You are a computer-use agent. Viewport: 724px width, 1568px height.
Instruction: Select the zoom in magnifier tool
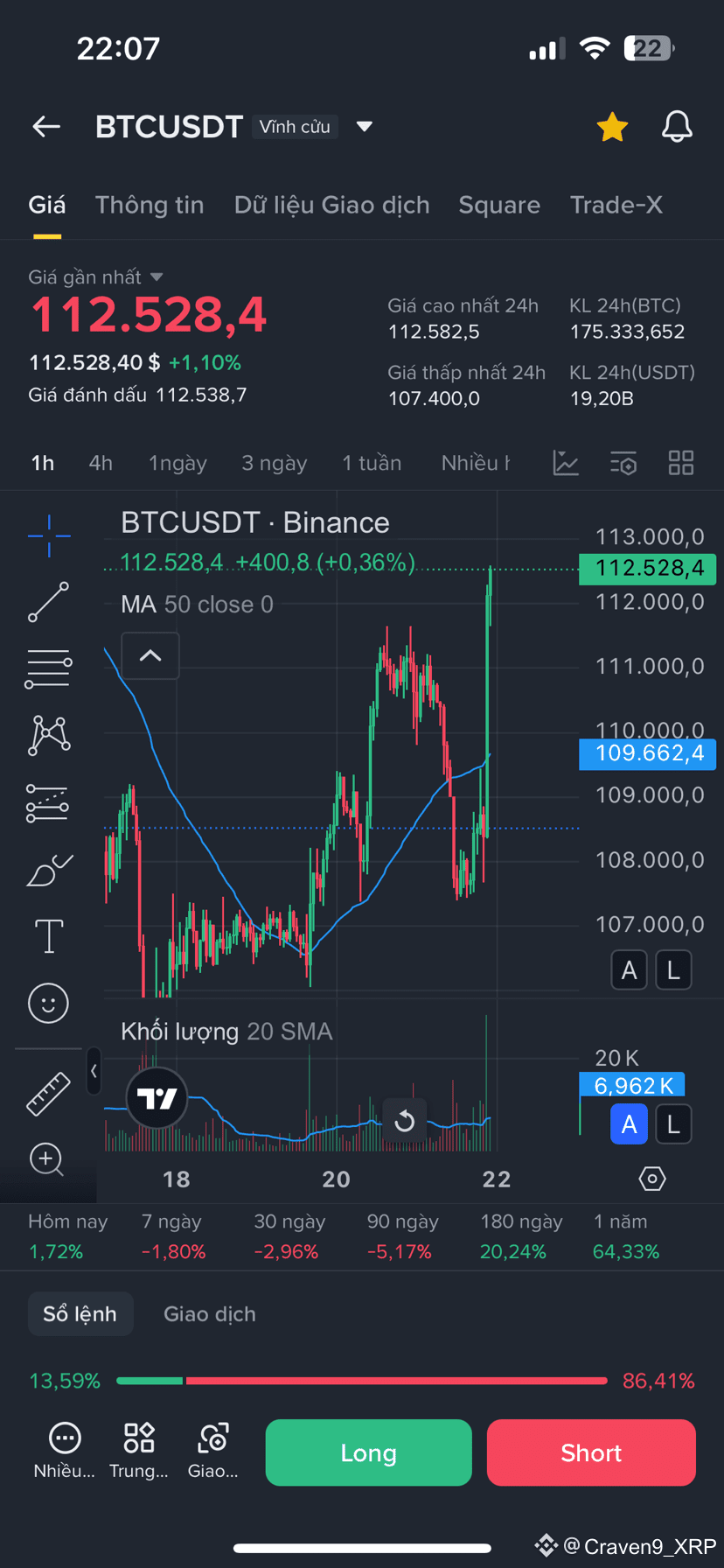pyautogui.click(x=47, y=1160)
